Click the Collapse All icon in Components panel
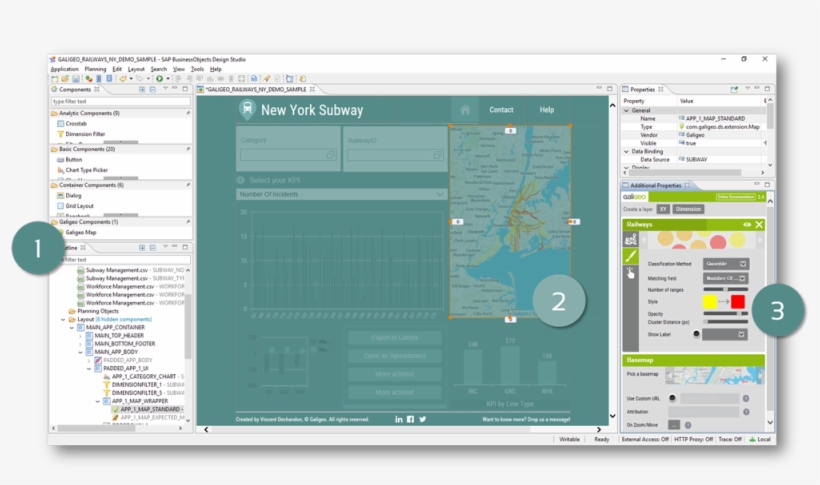Image resolution: width=820 pixels, height=485 pixels. coord(153,89)
